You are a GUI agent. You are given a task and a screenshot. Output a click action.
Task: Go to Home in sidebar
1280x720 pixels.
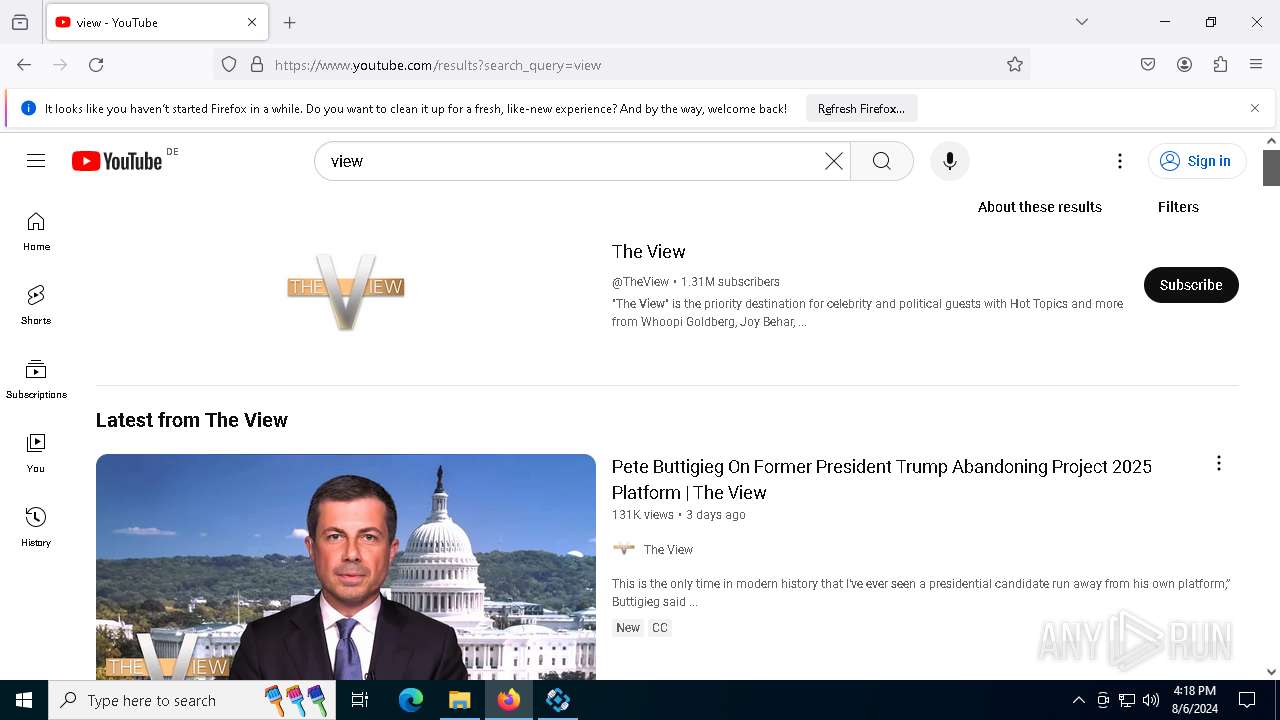36,231
